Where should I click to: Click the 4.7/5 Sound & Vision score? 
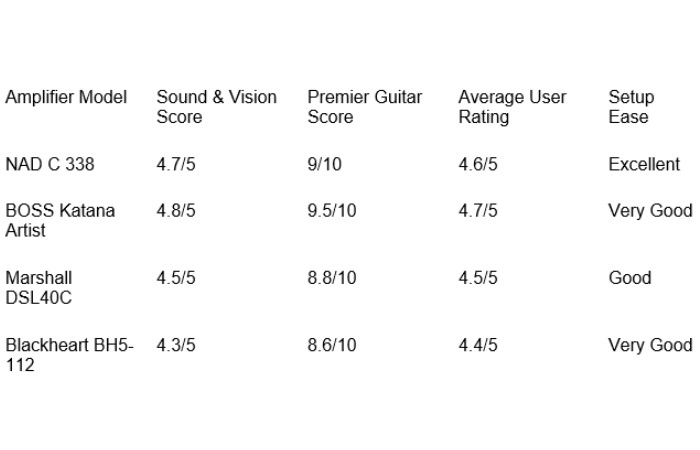pyautogui.click(x=176, y=165)
